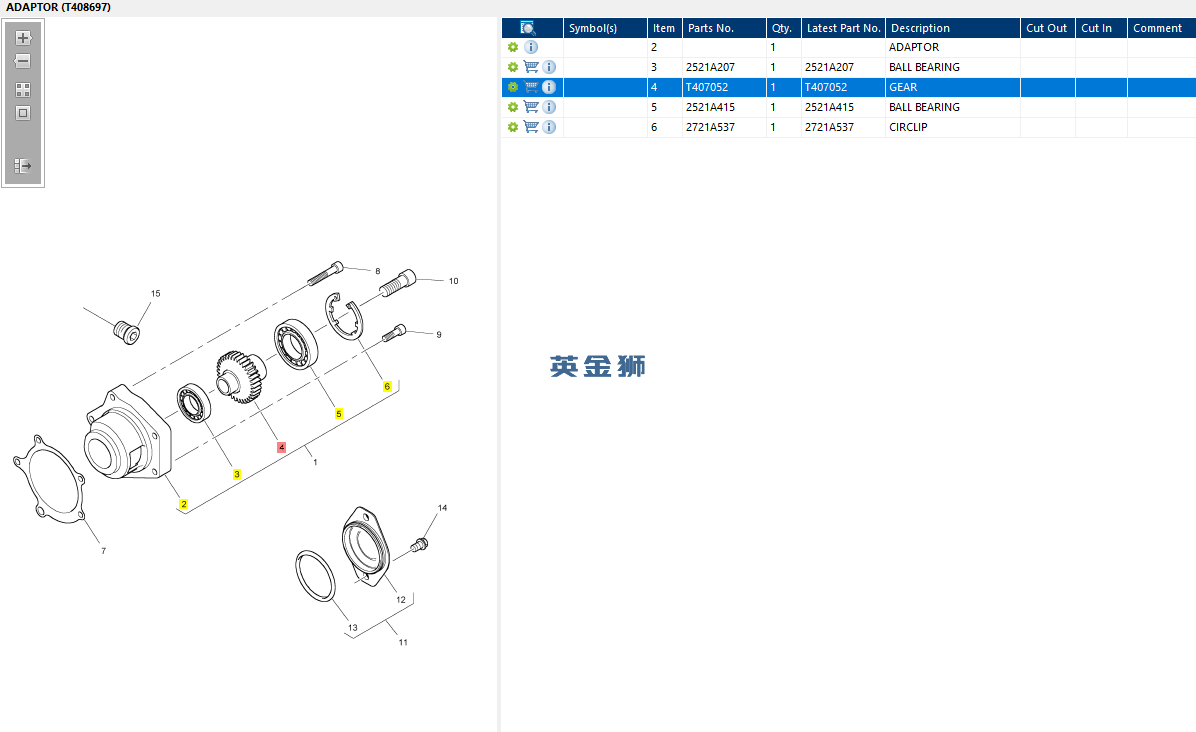Image resolution: width=1196 pixels, height=732 pixels.
Task: Click the ADAPTOR (T408697) title text
Action: 58,7
